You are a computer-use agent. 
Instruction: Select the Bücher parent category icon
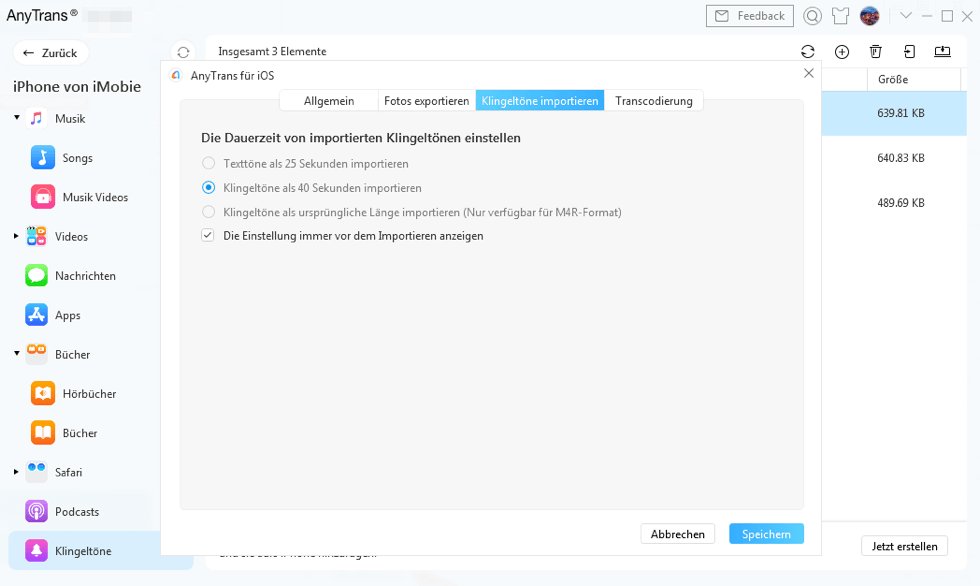pyautogui.click(x=36, y=354)
